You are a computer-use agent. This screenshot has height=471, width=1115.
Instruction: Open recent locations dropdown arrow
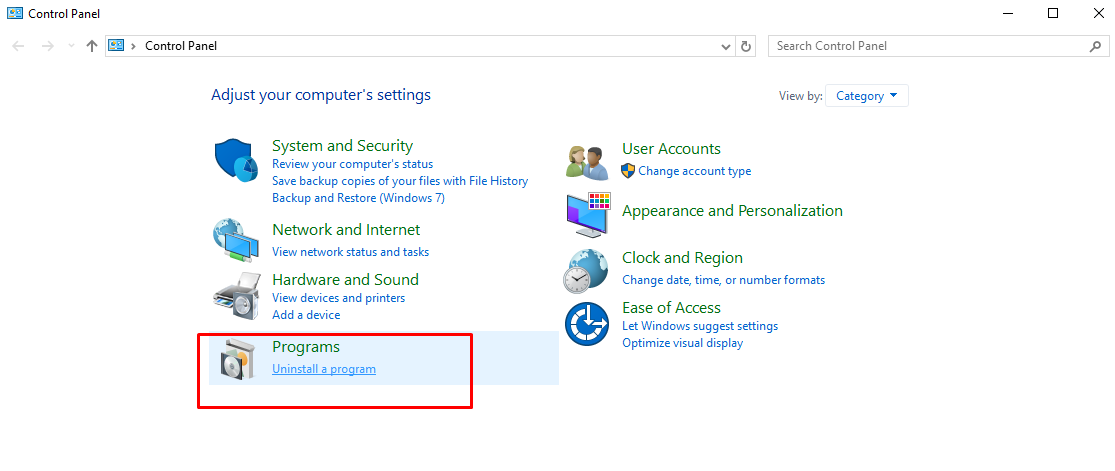71,46
